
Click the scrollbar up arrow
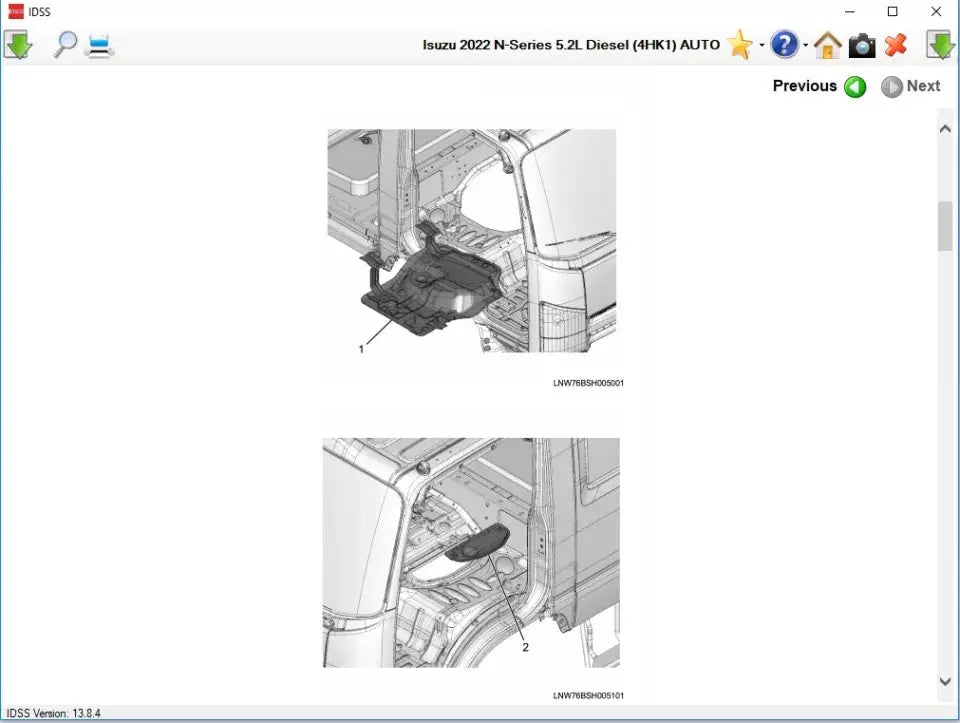[x=944, y=127]
